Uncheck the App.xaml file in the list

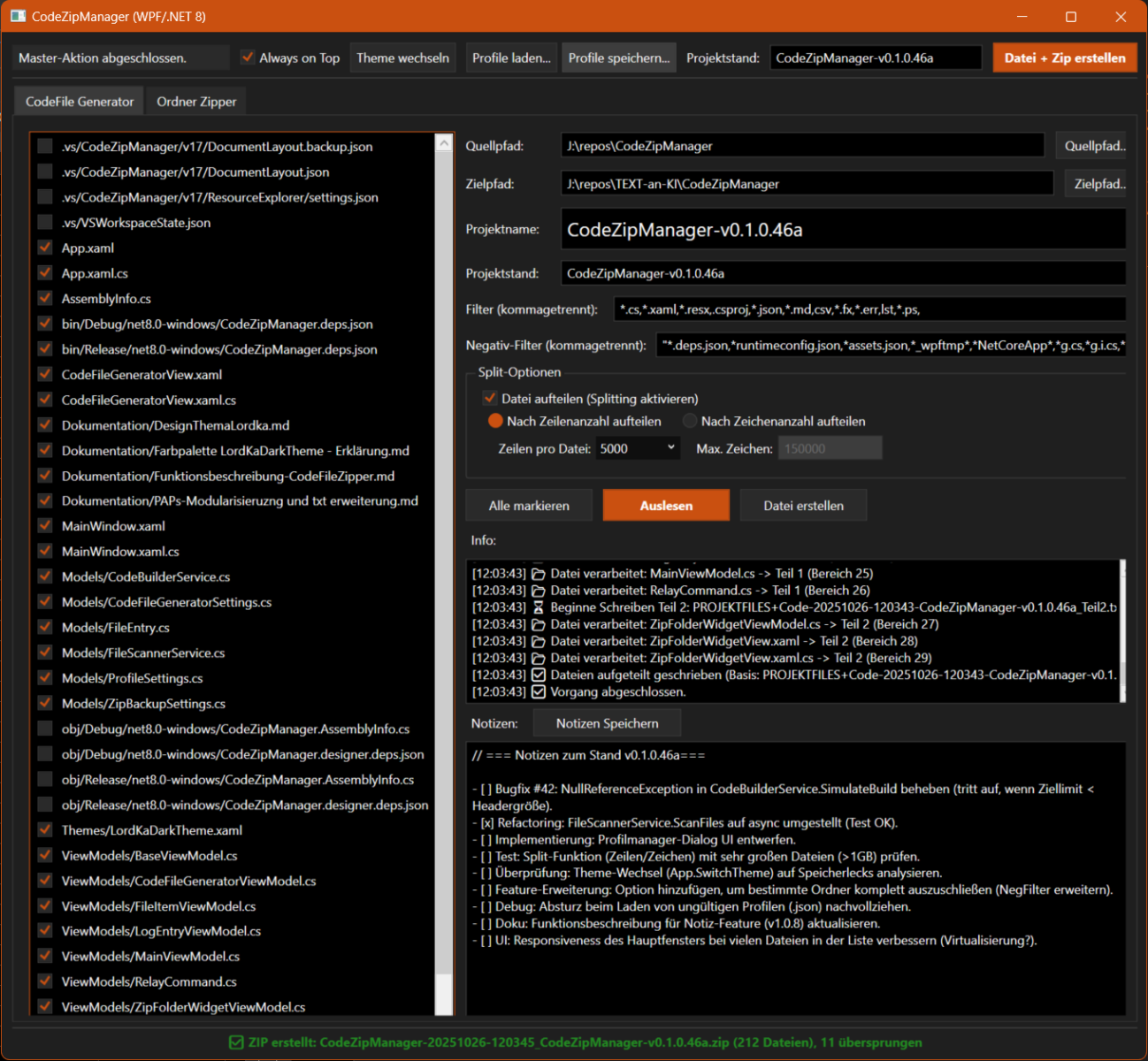[45, 248]
